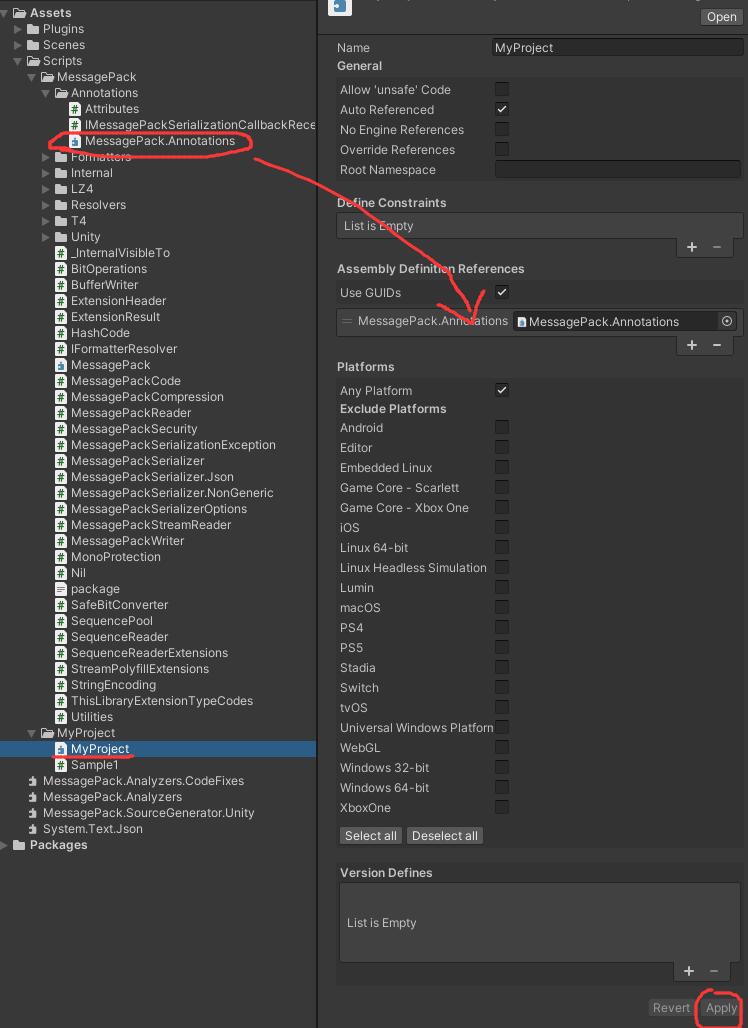Viewport: 748px width, 1028px height.
Task: Add a new Define Constraint with the plus button
Action: (691, 246)
